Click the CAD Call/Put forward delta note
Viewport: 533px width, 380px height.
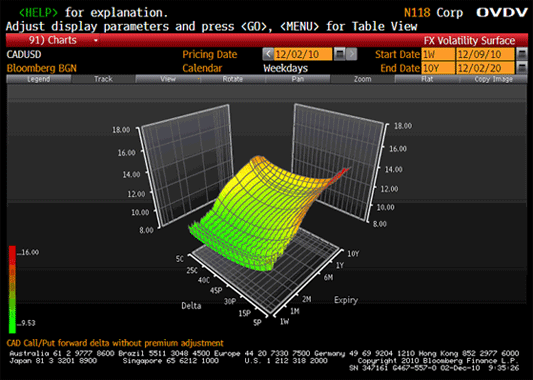pyautogui.click(x=115, y=343)
